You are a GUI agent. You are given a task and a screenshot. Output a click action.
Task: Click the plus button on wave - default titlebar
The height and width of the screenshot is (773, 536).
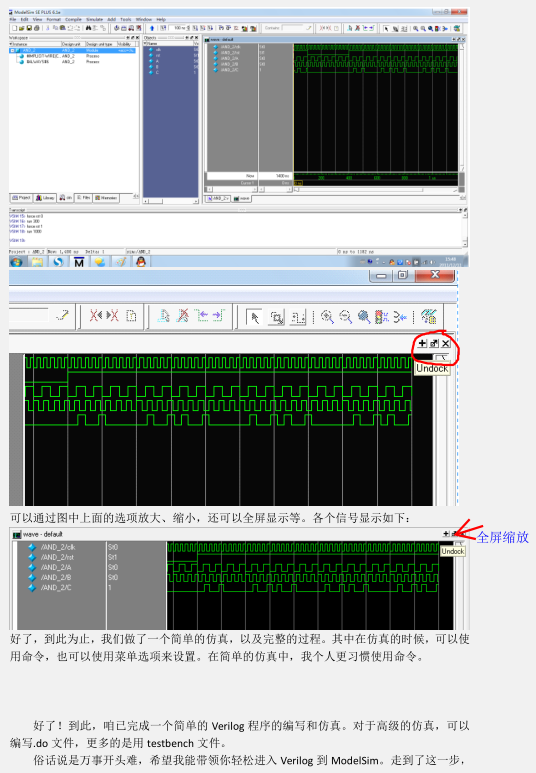[x=446, y=534]
